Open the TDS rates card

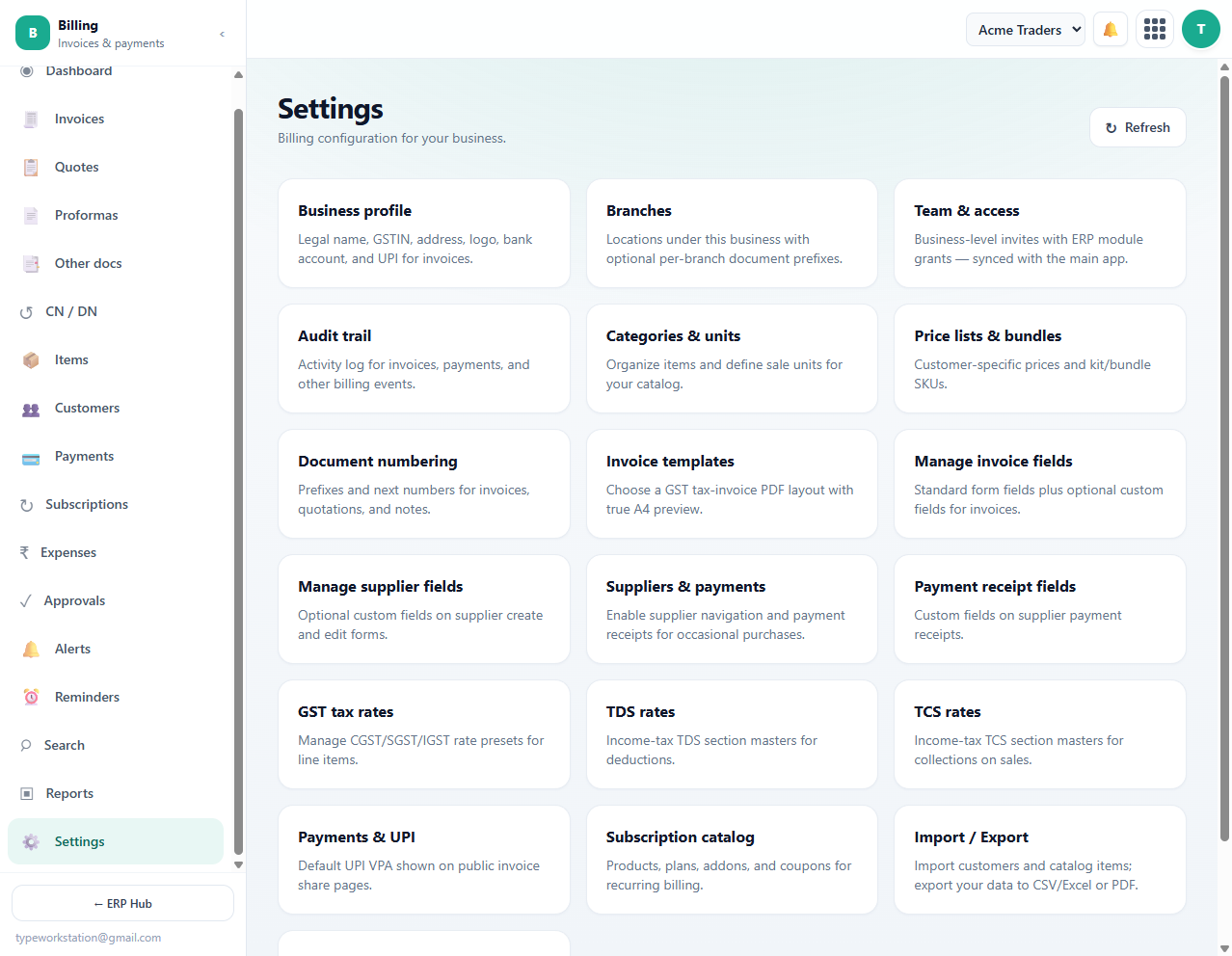tap(732, 734)
